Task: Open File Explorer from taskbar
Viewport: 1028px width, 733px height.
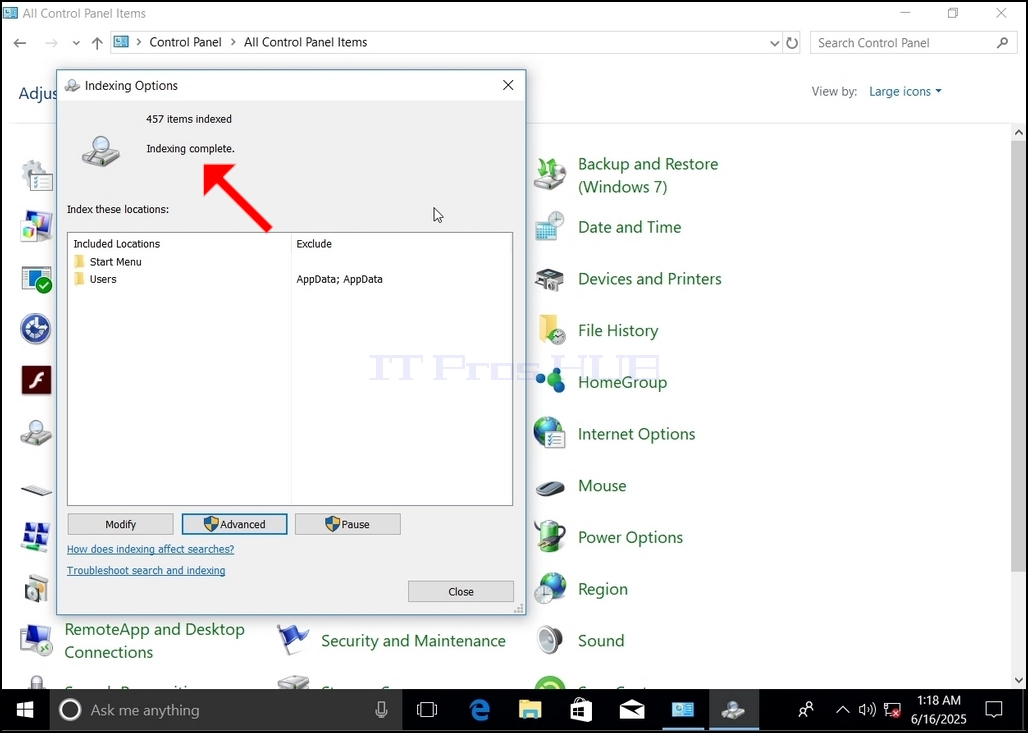Action: pyautogui.click(x=530, y=710)
